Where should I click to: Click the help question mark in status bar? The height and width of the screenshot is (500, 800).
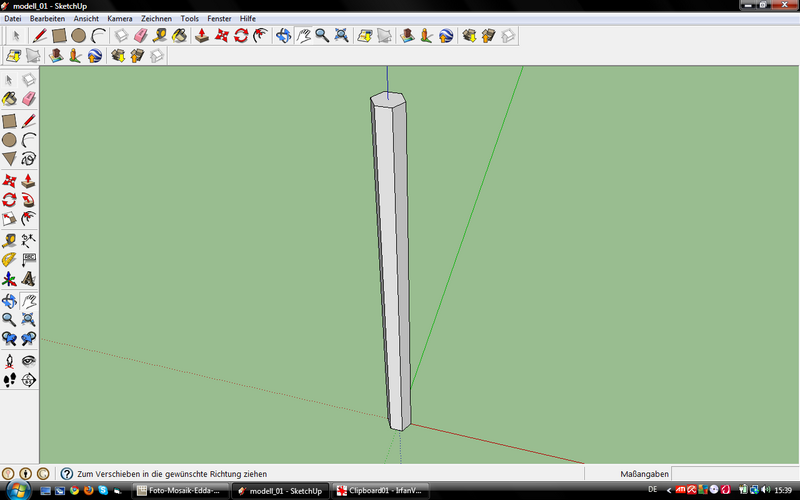tap(67, 473)
